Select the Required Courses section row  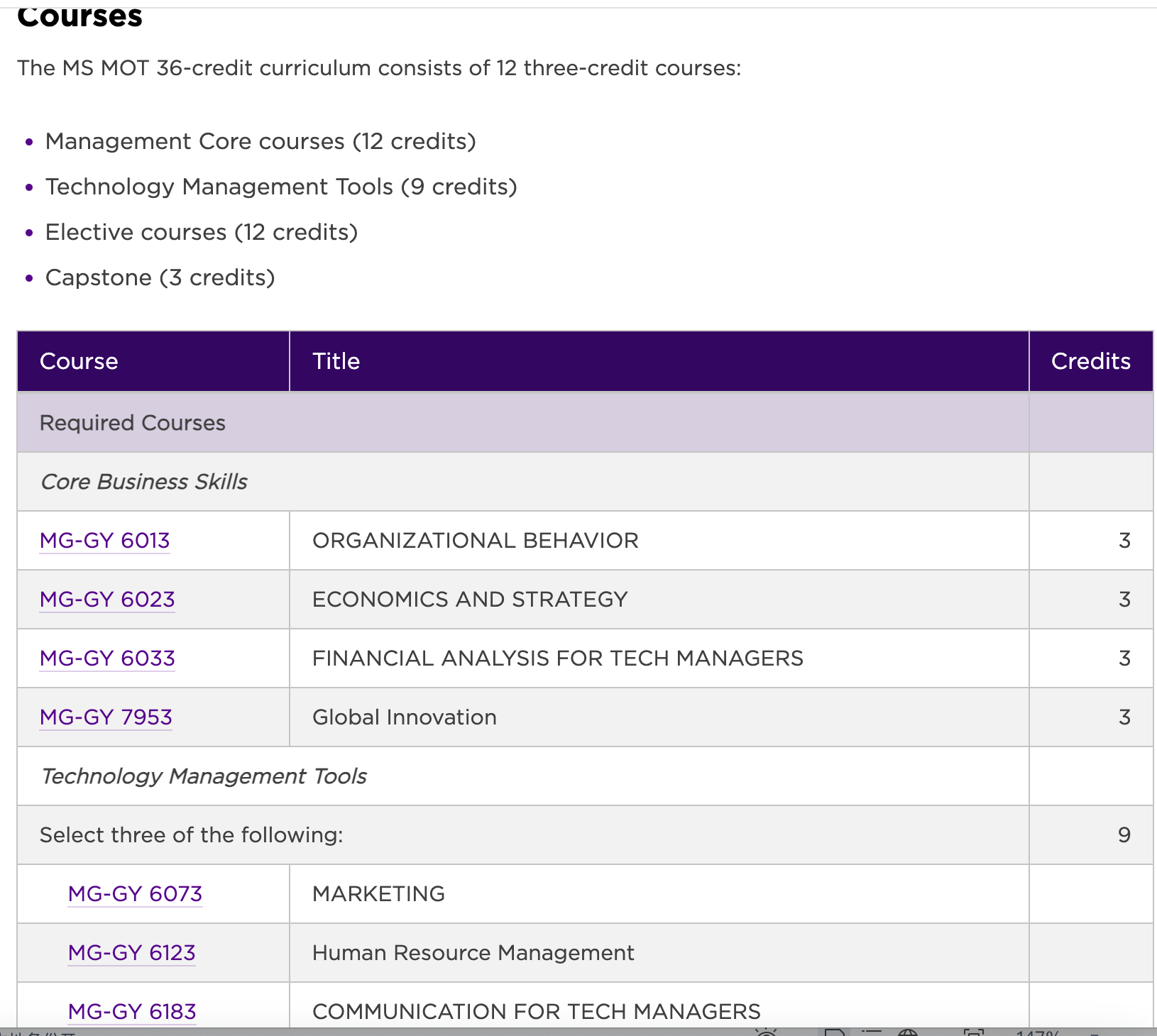pos(133,423)
